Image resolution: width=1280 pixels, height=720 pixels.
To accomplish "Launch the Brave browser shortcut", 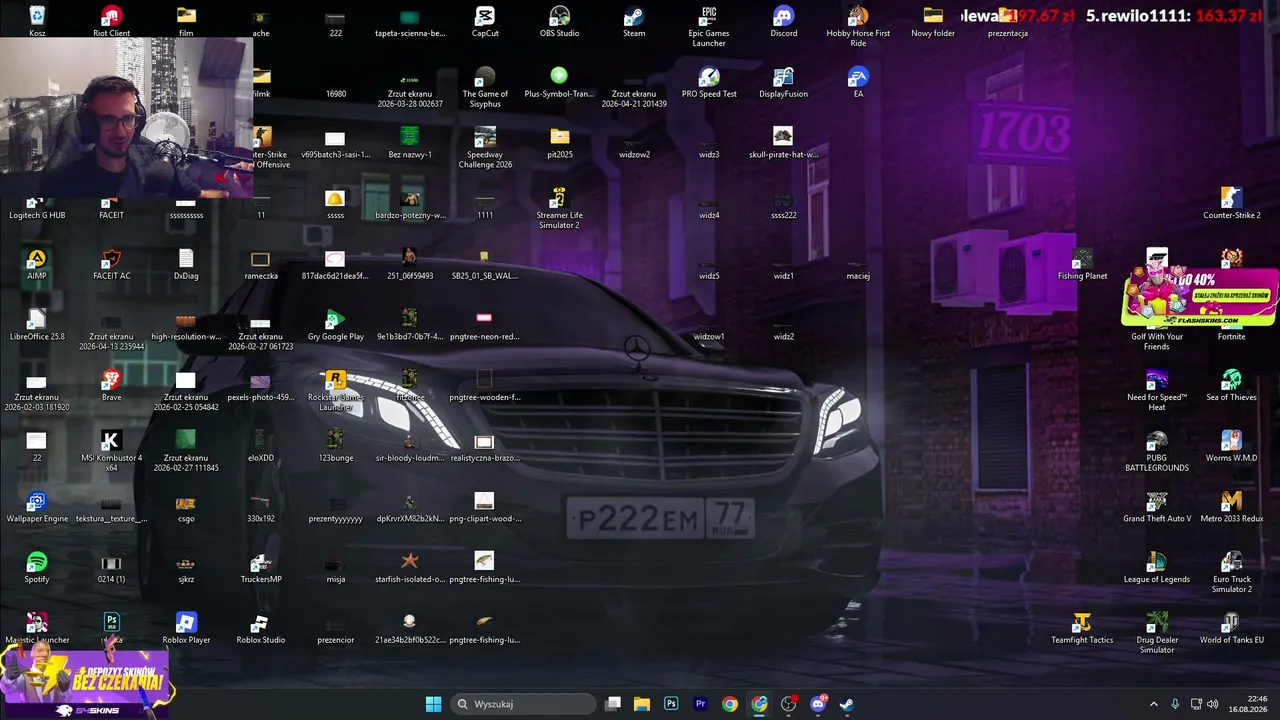I will 111,385.
